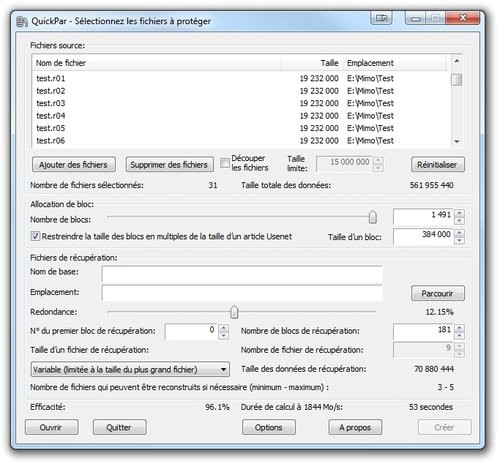500x464 pixels.
Task: Increase Nombre de blocs with up arrow
Action: (x=460, y=213)
